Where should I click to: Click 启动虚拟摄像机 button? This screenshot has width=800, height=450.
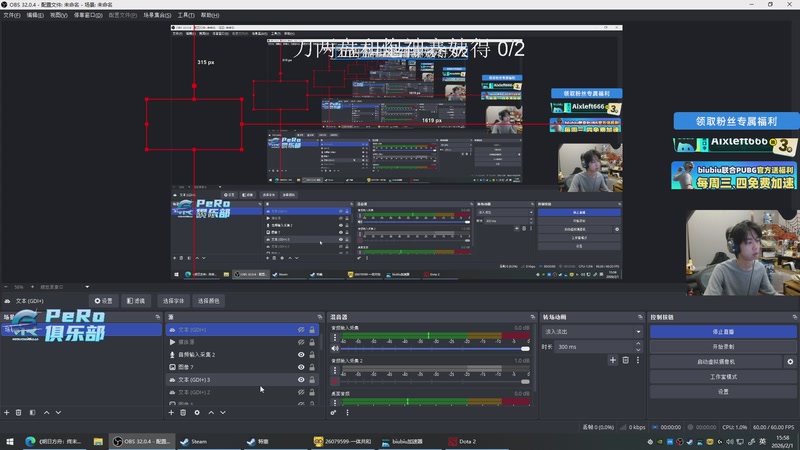click(x=716, y=362)
